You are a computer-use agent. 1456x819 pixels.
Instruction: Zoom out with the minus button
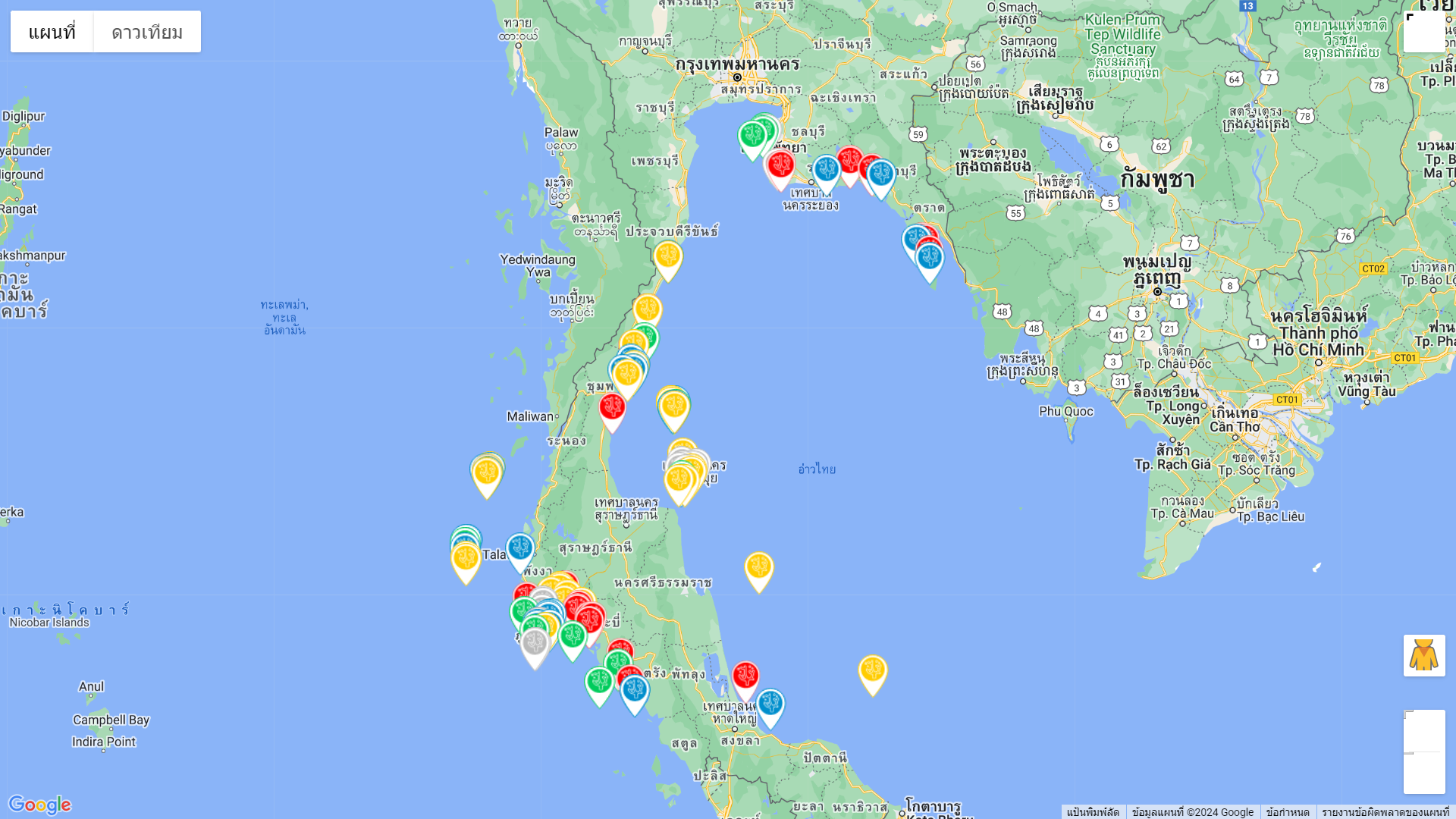pos(1424,773)
